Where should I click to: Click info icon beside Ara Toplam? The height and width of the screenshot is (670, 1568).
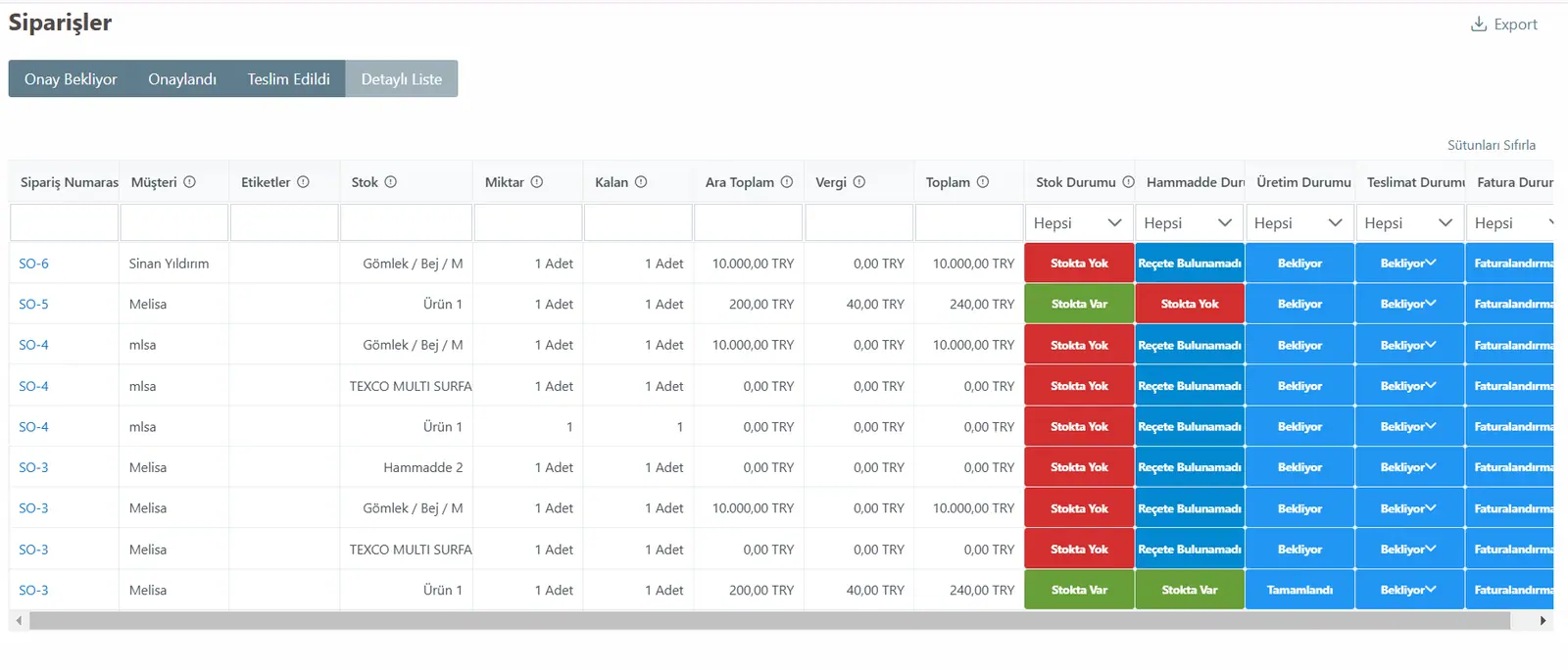click(787, 182)
